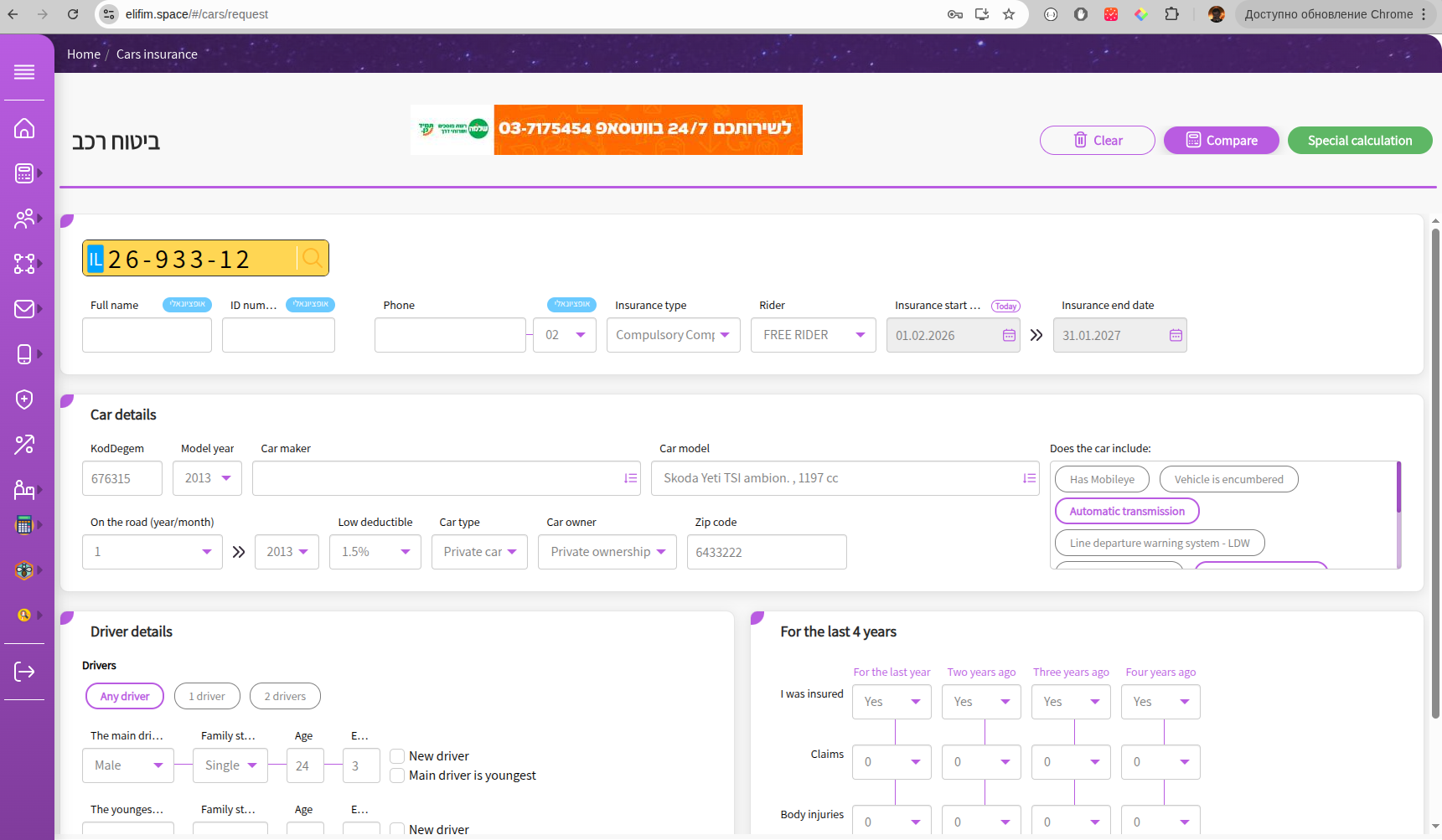1442x840 pixels.
Task: Toggle the 'Has Mobileye' option
Action: (x=1102, y=479)
